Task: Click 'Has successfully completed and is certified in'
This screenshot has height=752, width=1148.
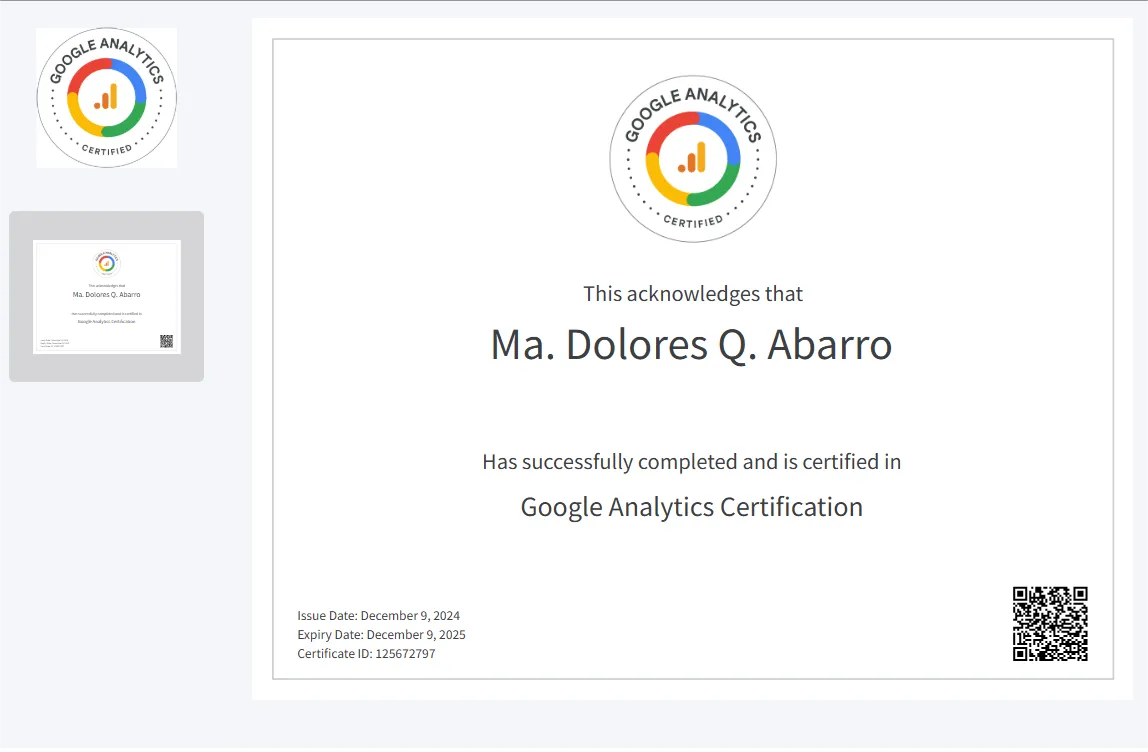Action: [691, 462]
